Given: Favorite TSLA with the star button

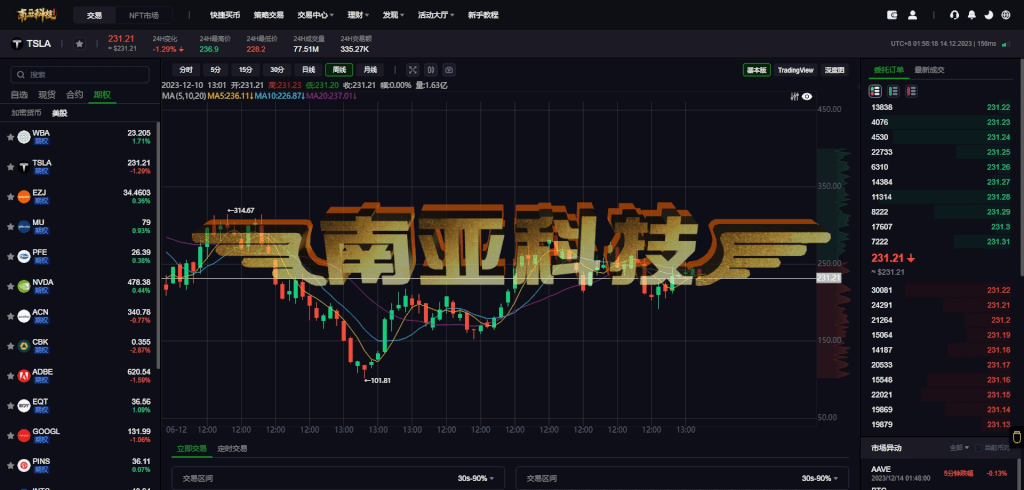Looking at the screenshot, I should tap(79, 44).
